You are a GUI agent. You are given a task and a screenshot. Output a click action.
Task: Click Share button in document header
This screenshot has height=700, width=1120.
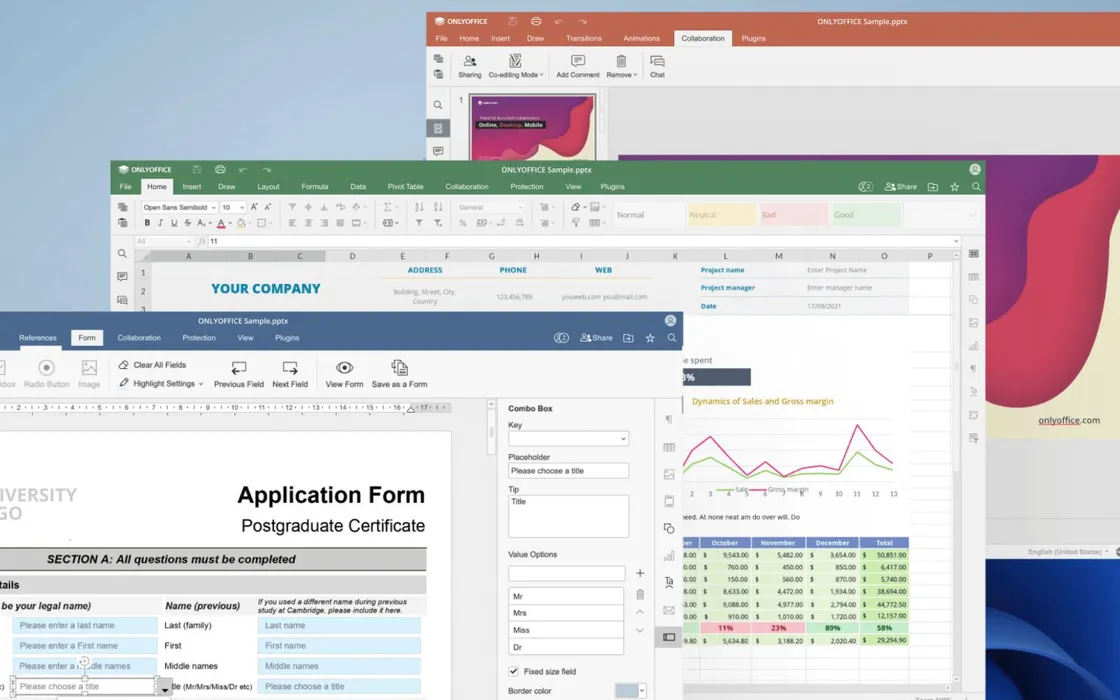pos(596,338)
